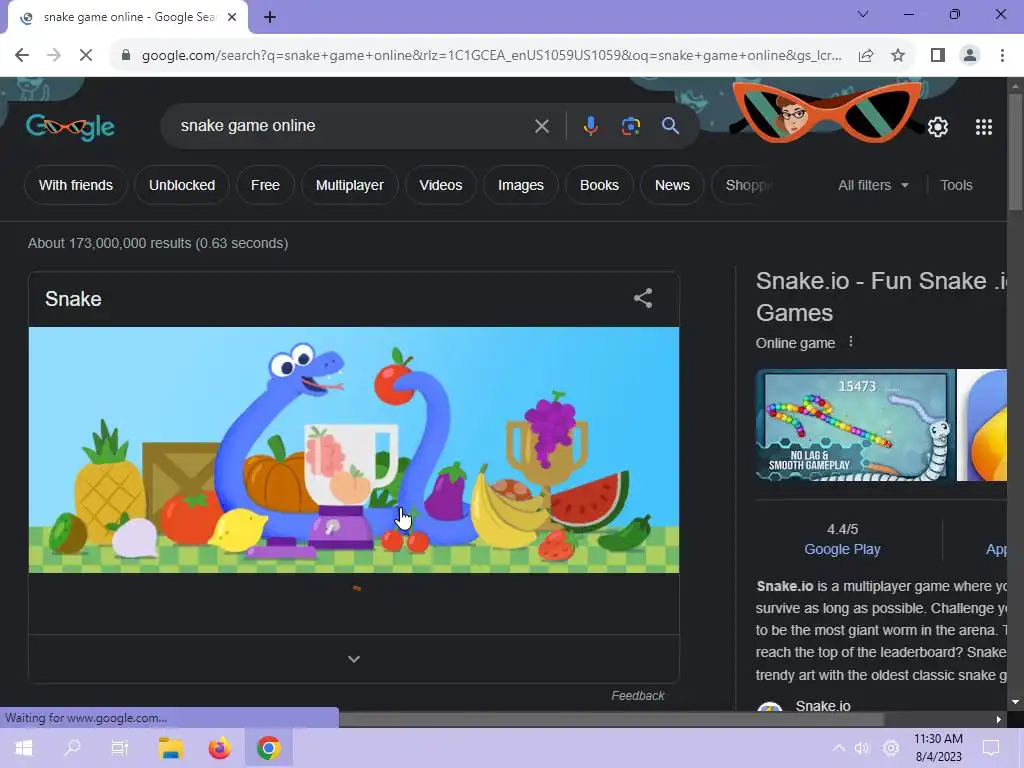The width and height of the screenshot is (1024, 768).
Task: Click the Chrome taskbar icon
Action: click(x=268, y=748)
